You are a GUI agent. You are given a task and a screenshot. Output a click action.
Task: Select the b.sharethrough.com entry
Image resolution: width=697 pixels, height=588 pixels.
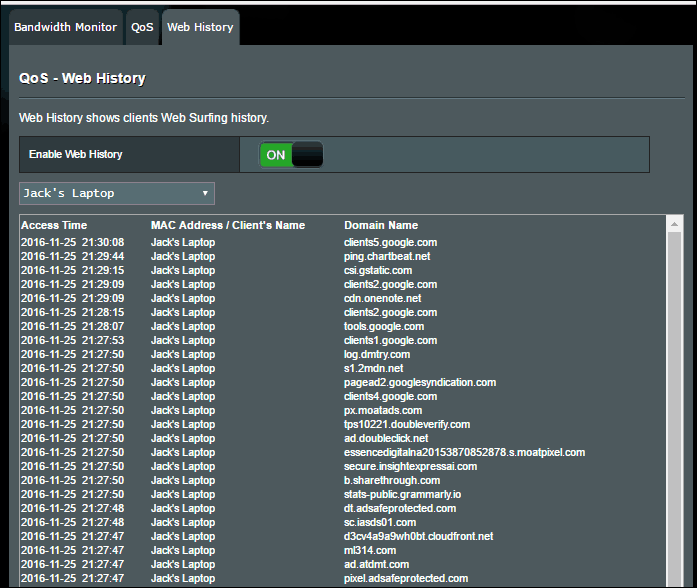pos(392,480)
